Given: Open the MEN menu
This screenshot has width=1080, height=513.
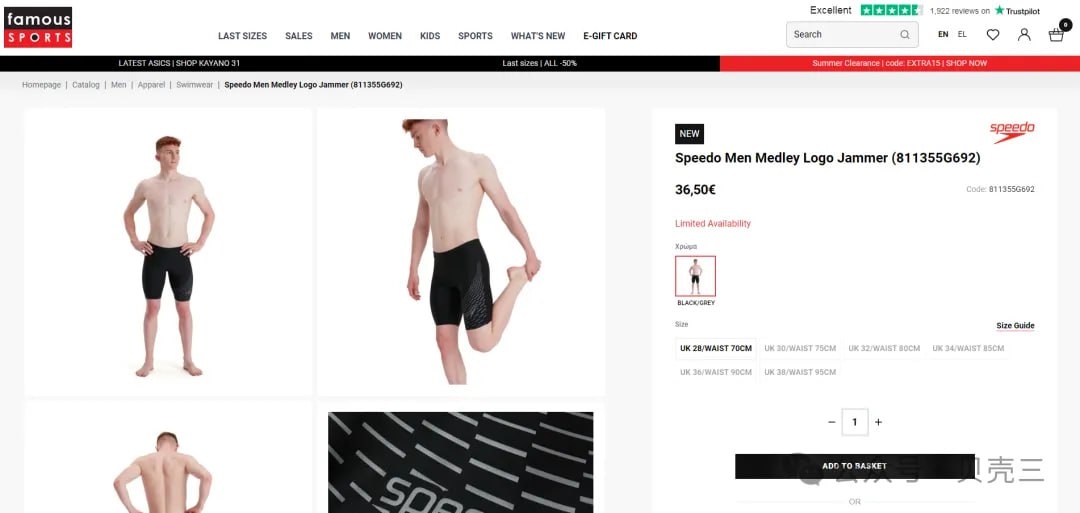Looking at the screenshot, I should point(340,36).
